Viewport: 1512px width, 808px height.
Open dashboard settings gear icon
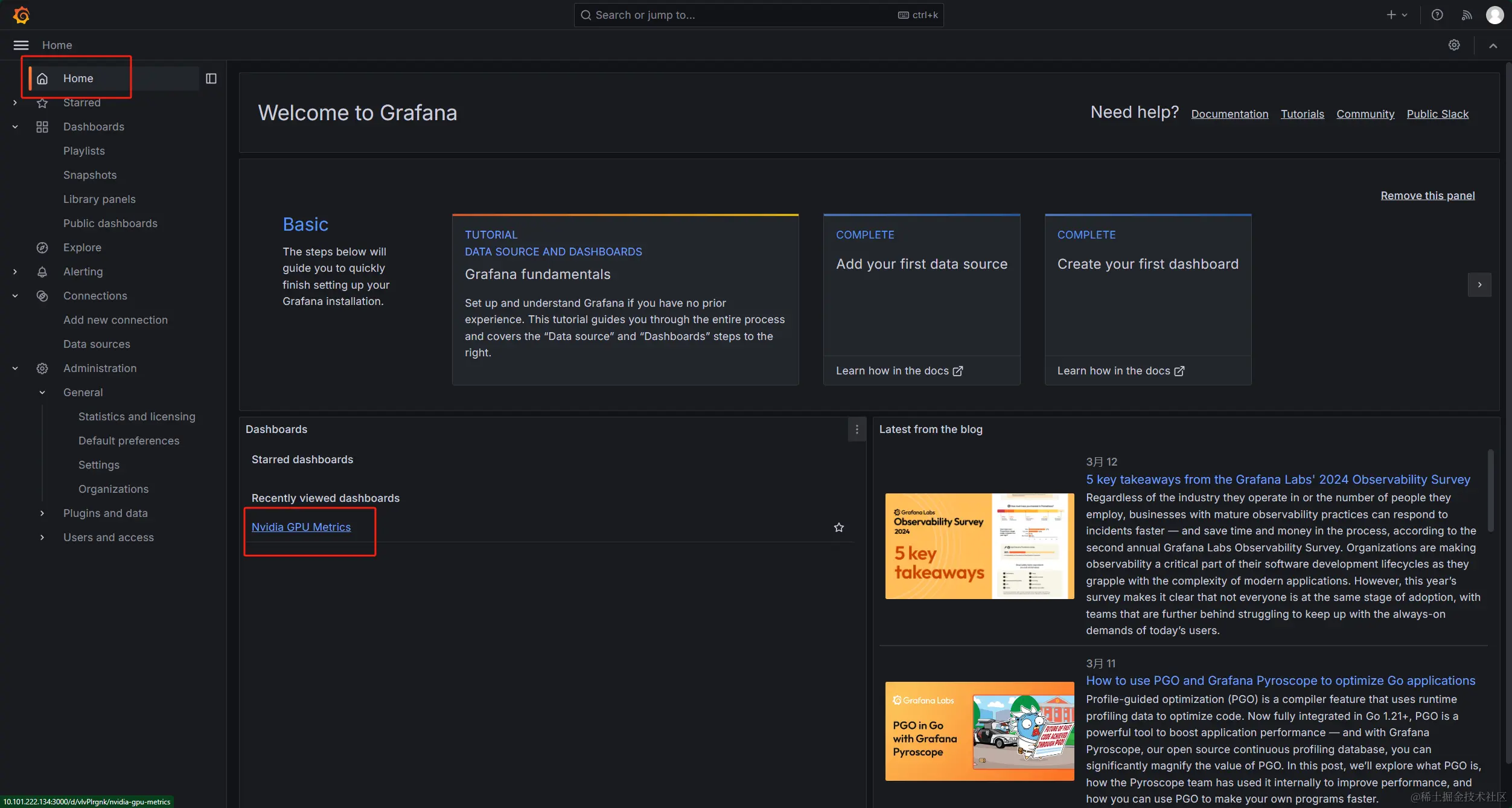click(x=1454, y=45)
